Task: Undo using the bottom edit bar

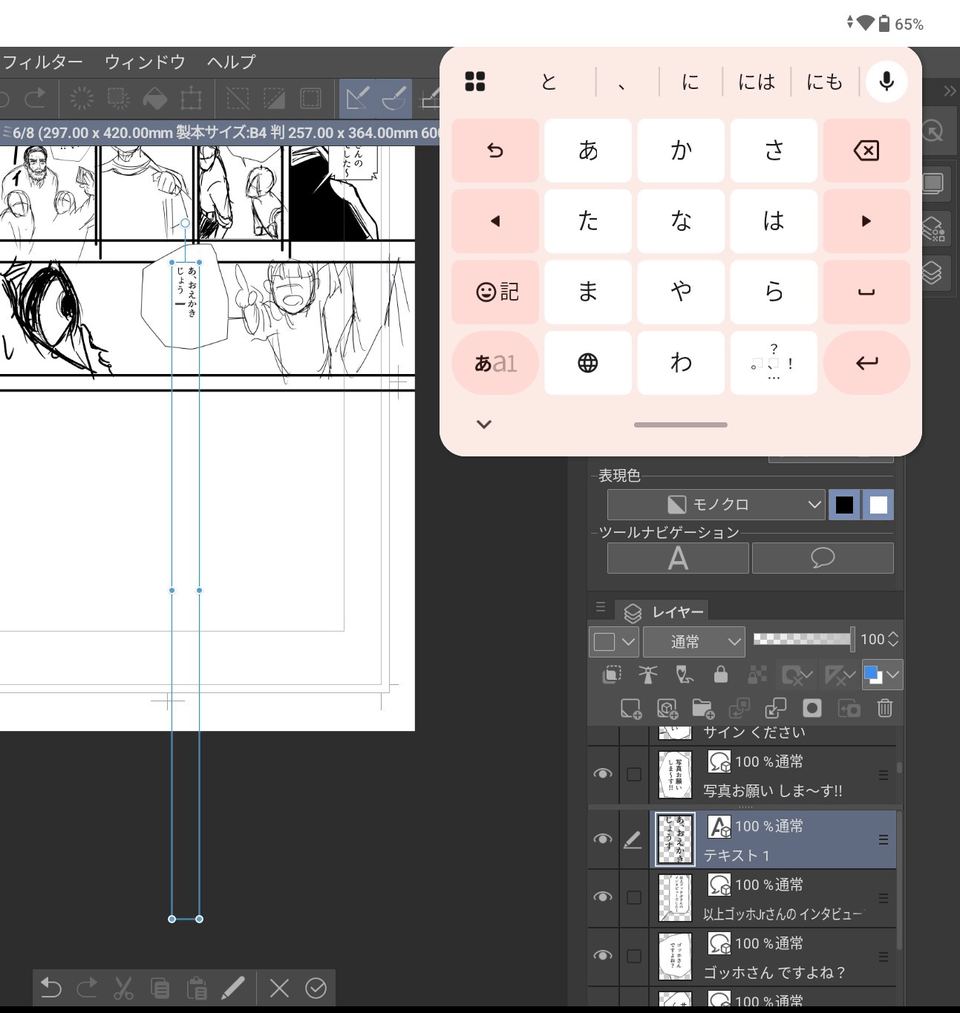Action: click(x=50, y=988)
